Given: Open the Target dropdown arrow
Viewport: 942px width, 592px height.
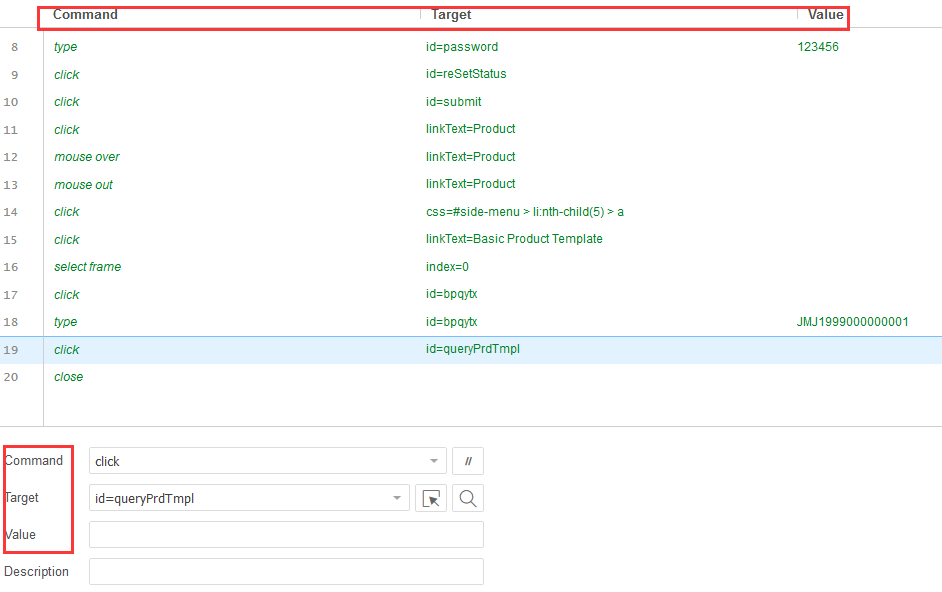Looking at the screenshot, I should 397,498.
